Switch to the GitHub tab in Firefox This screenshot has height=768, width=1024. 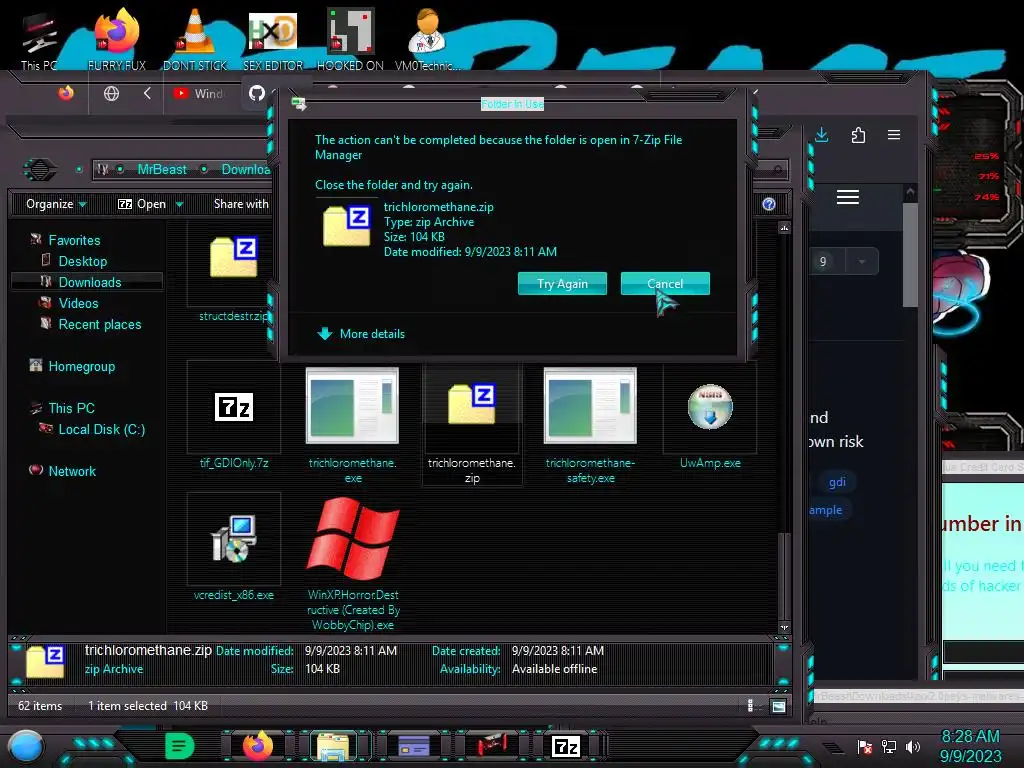coord(257,93)
